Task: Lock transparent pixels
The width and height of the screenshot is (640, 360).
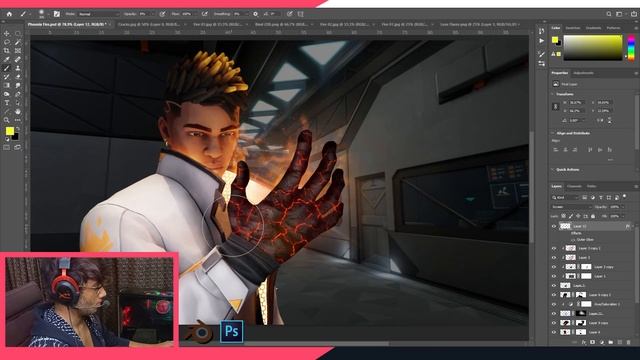Action: 564,216
